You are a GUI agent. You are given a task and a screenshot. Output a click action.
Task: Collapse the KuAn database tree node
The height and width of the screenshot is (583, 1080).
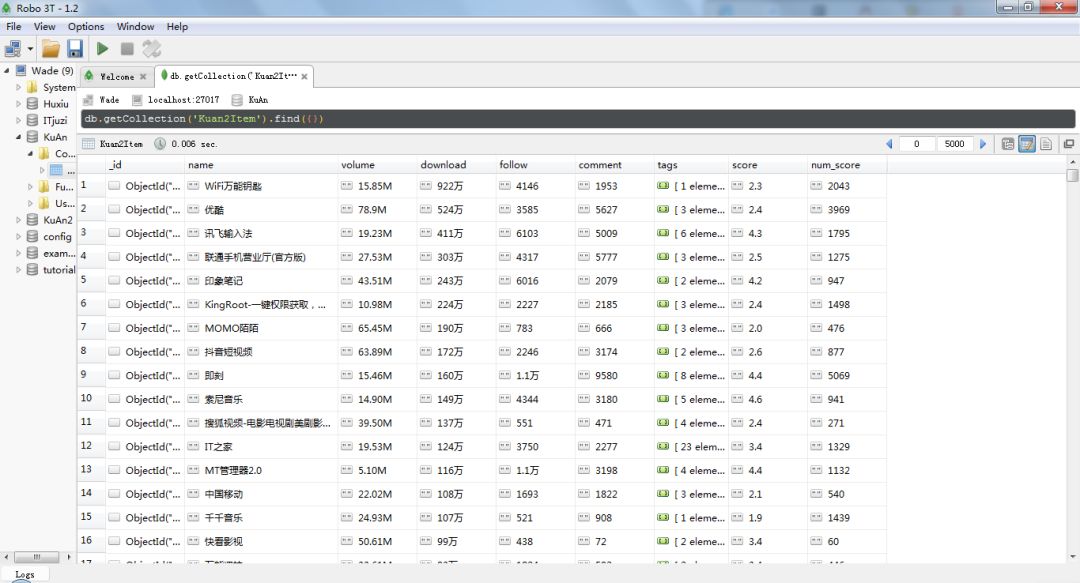coord(18,136)
